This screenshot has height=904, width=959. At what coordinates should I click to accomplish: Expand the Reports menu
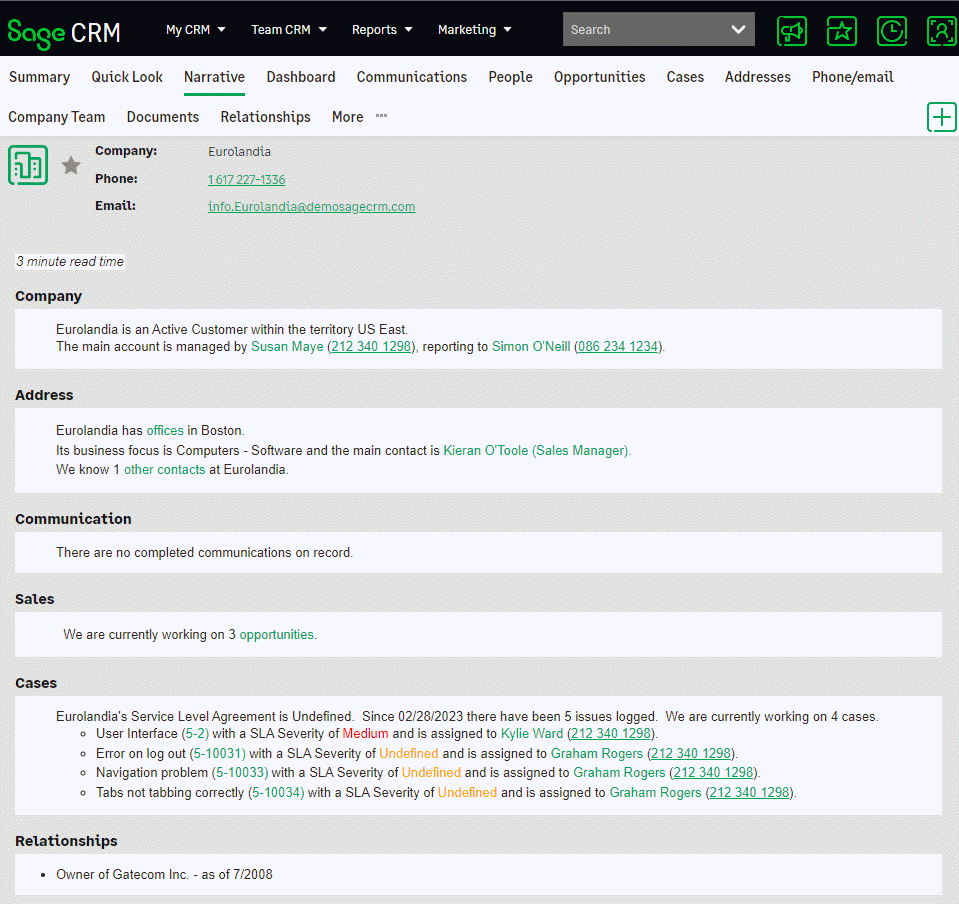click(x=382, y=29)
